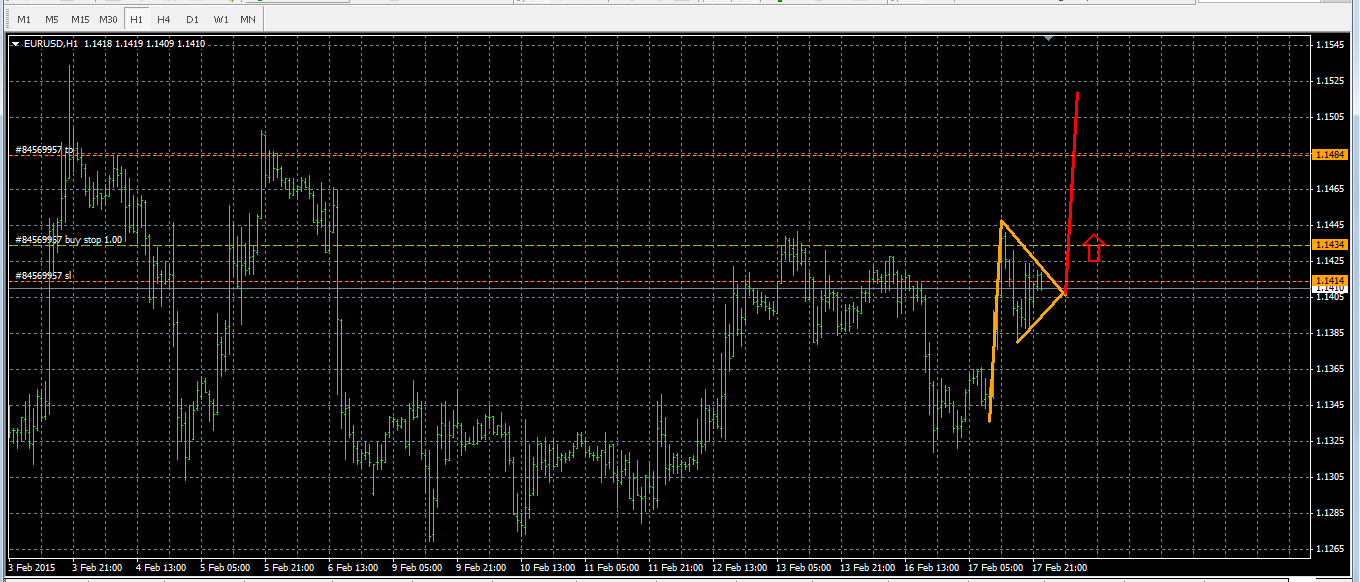Click the 9 Feb 05:00 time label

[x=417, y=567]
